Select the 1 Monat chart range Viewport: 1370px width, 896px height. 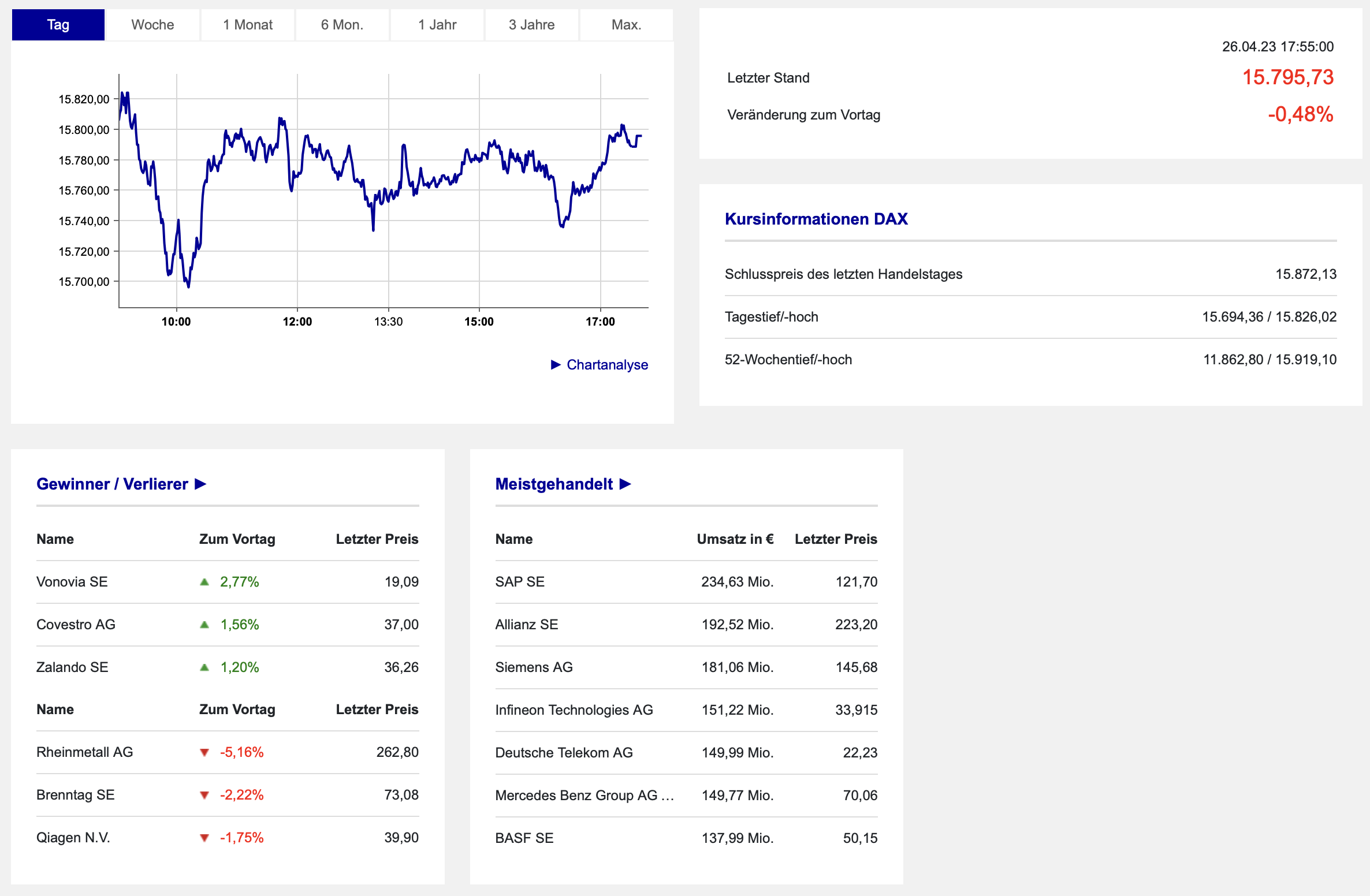[x=248, y=25]
